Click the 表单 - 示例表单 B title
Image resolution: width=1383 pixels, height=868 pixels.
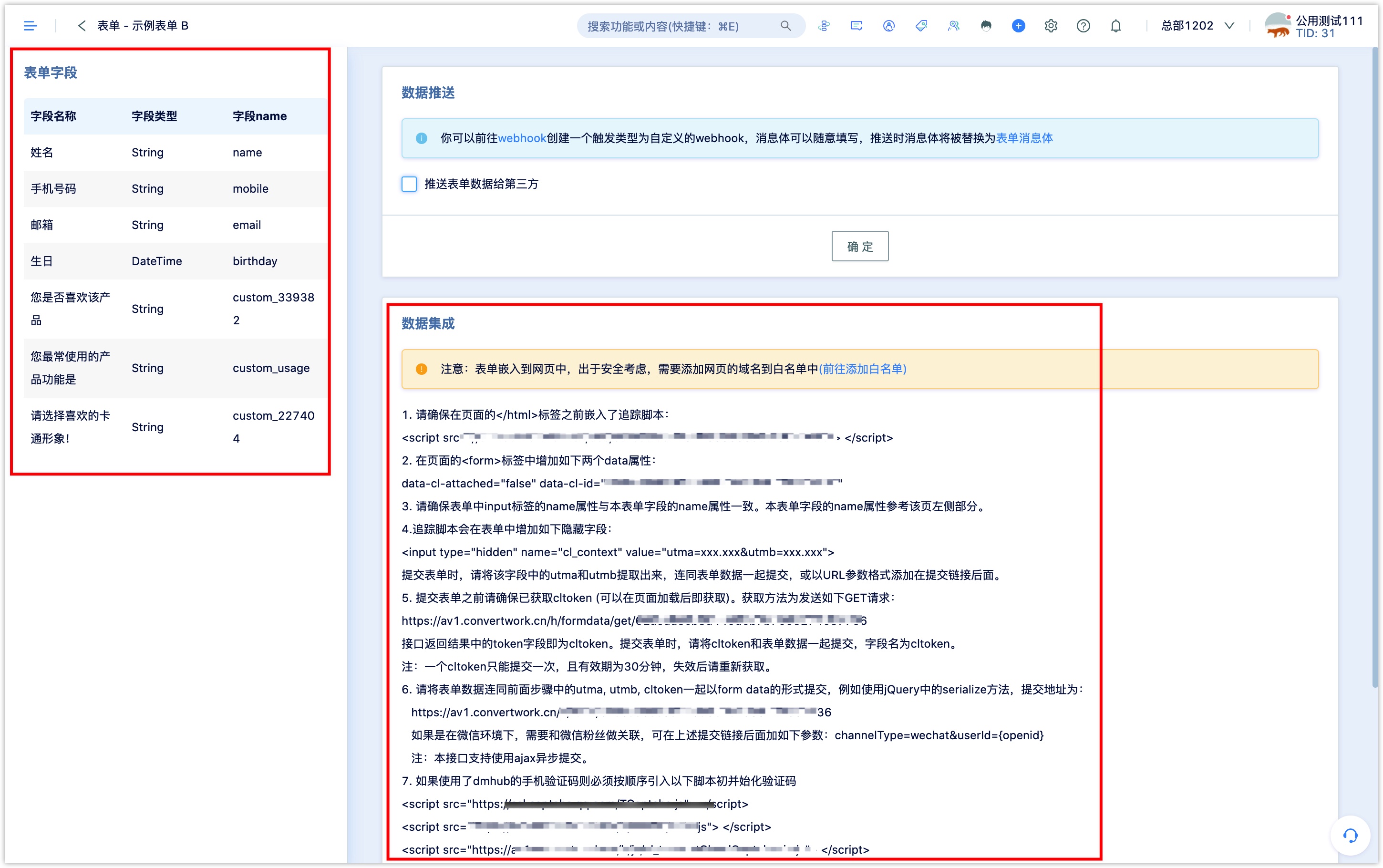click(143, 26)
